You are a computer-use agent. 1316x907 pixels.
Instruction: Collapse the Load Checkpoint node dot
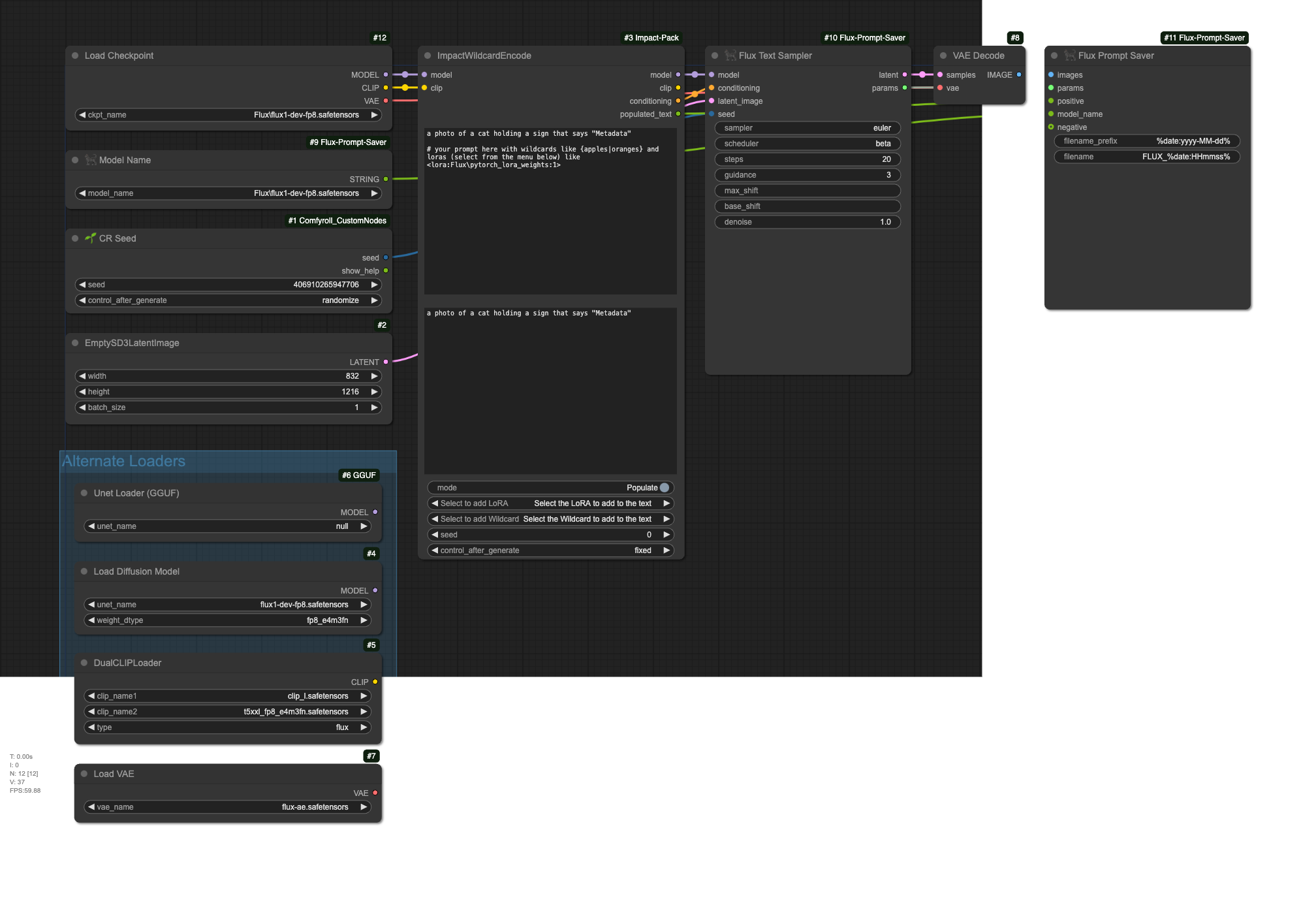75,56
